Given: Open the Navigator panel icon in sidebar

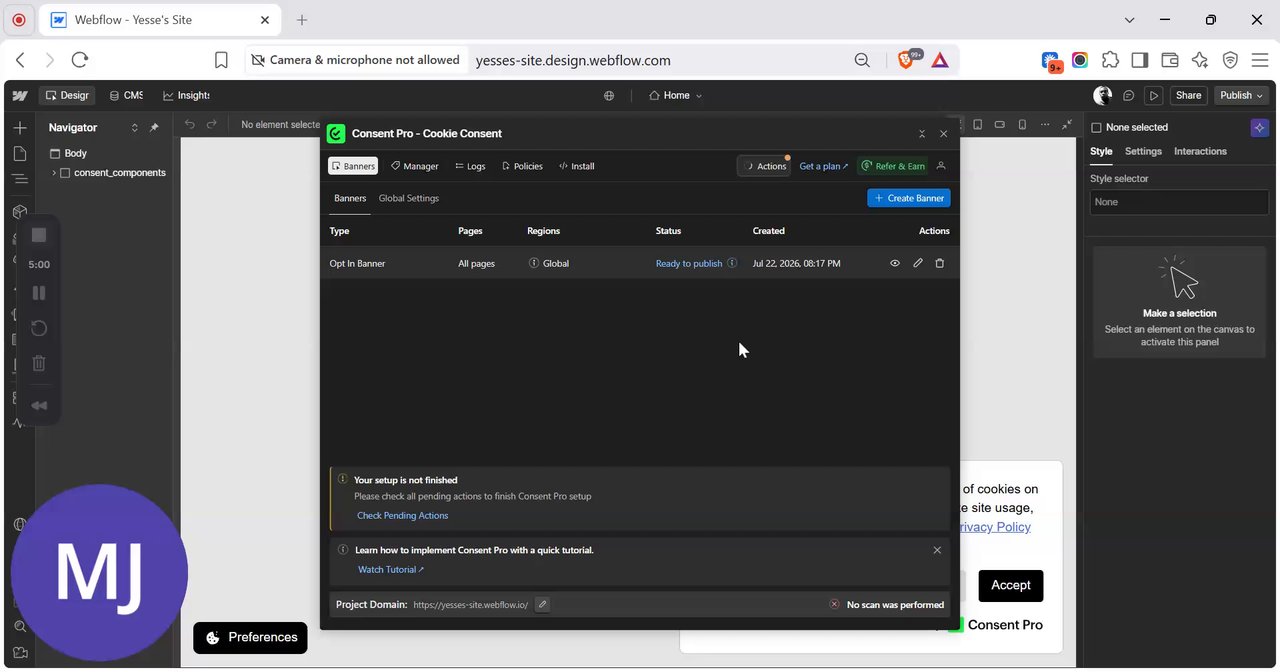Looking at the screenshot, I should pos(20,179).
